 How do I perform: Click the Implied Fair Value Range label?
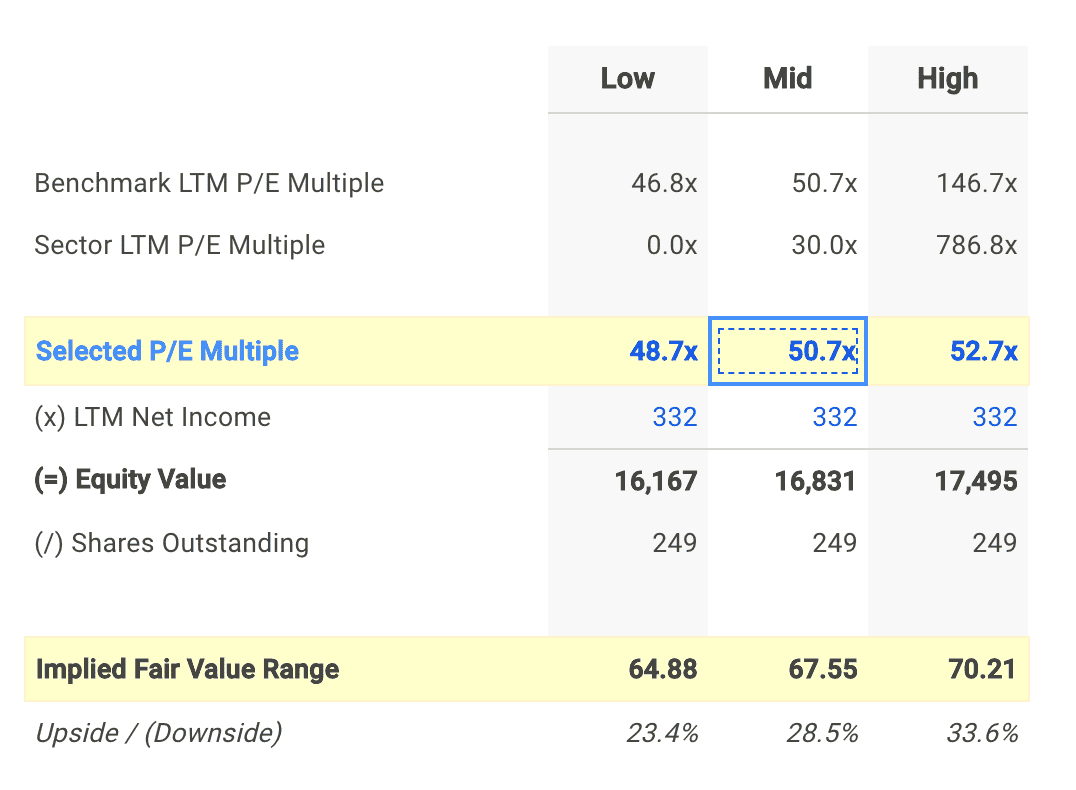tap(187, 669)
